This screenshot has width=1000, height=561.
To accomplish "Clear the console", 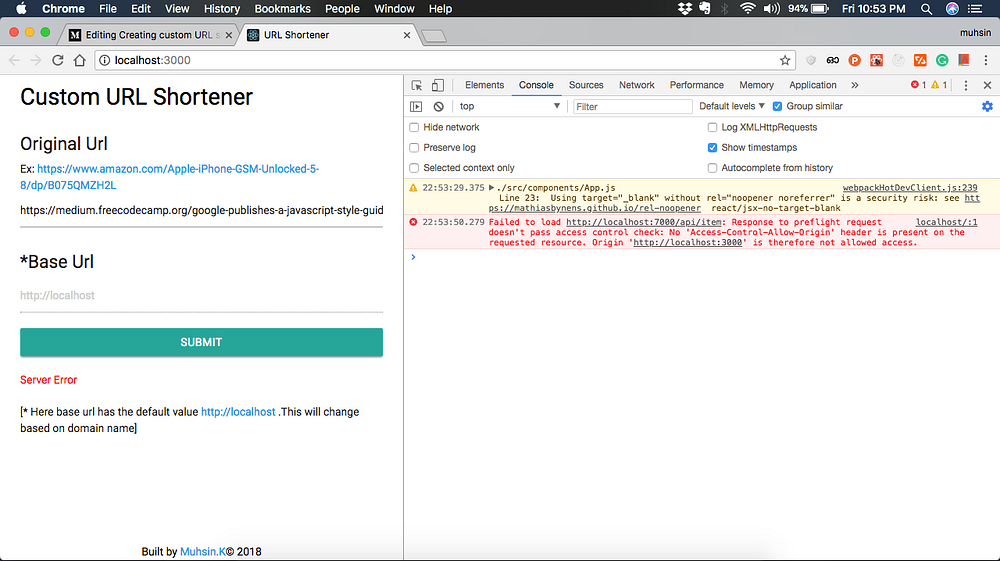I will coord(439,106).
